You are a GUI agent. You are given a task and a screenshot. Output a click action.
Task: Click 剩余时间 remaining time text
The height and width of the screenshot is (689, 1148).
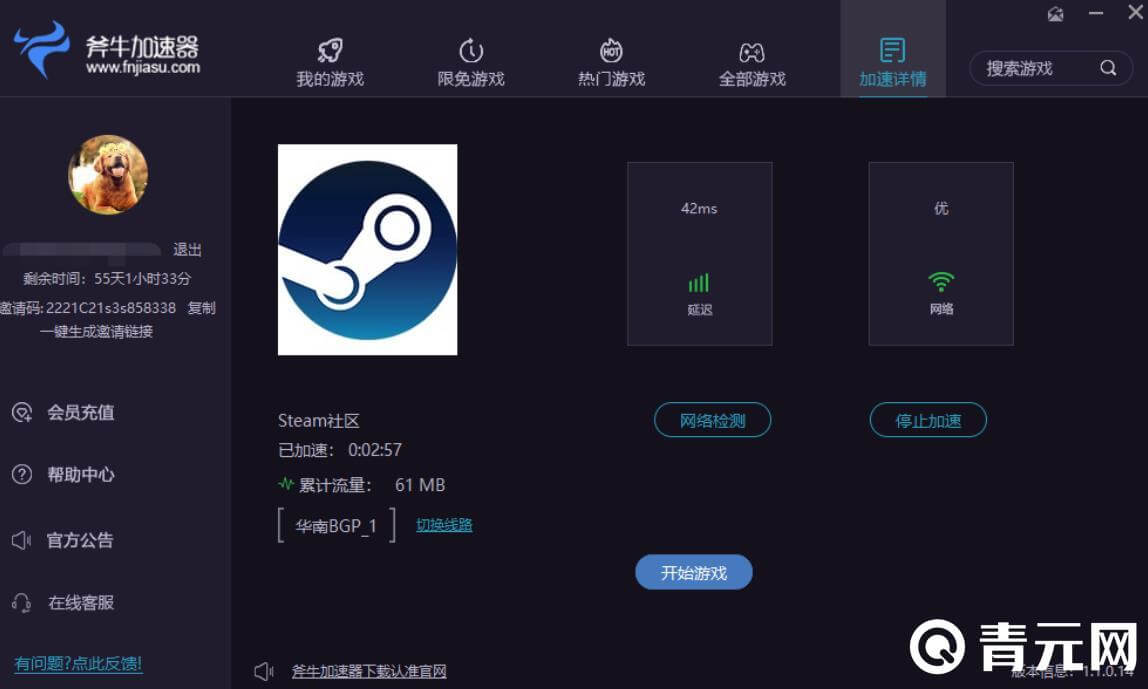pos(107,279)
